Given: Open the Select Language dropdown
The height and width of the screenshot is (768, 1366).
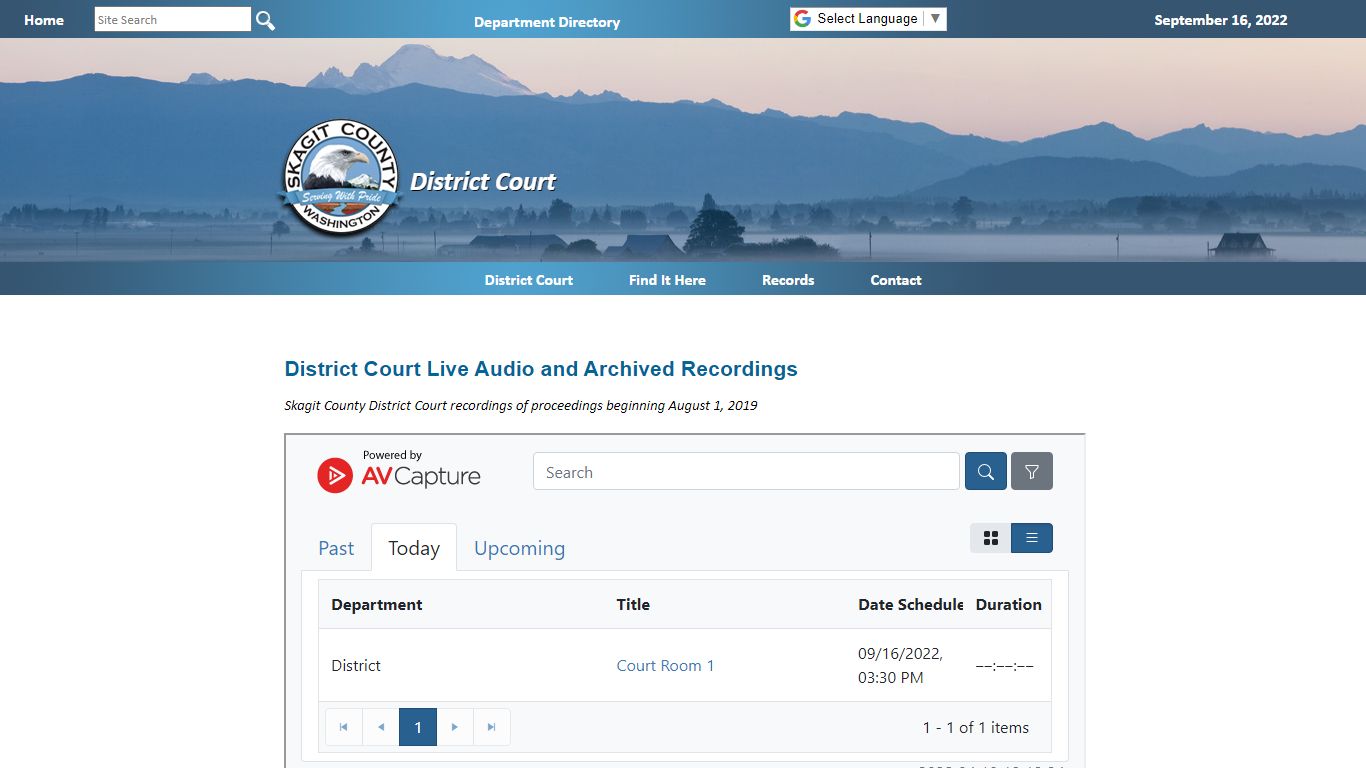Looking at the screenshot, I should pyautogui.click(x=868, y=19).
